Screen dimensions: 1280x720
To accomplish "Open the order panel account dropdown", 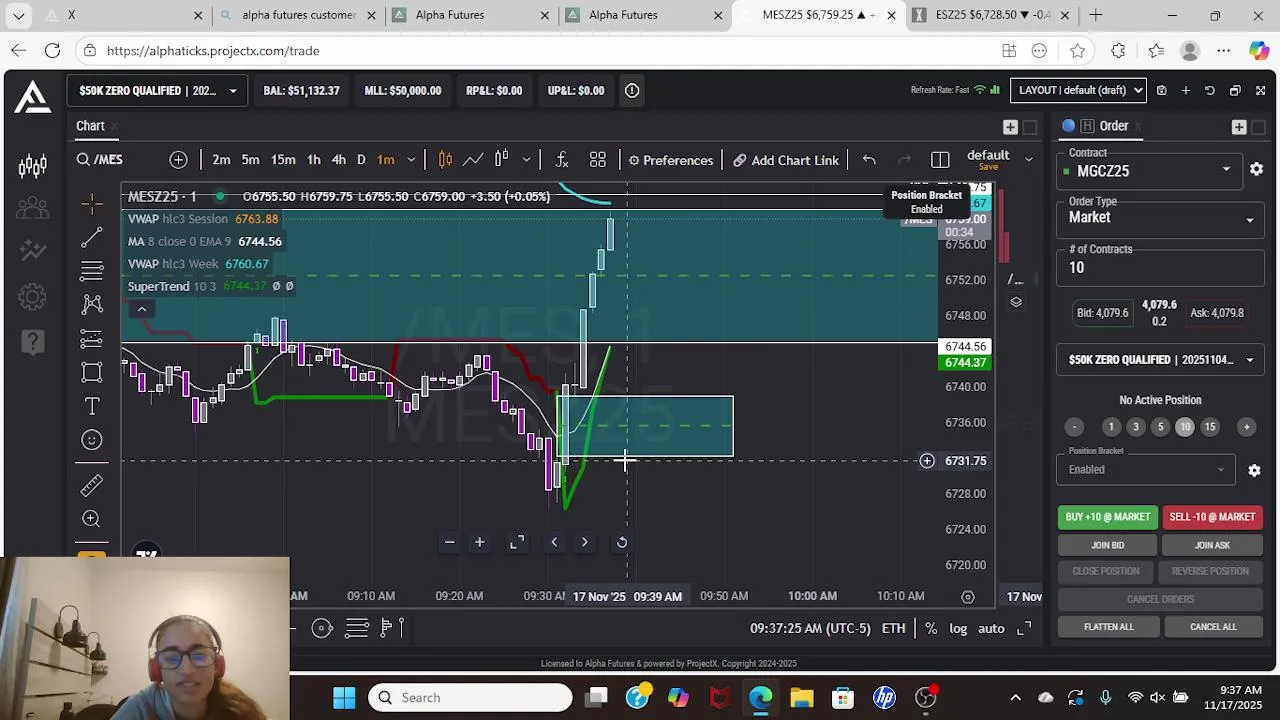I will click(1160, 360).
